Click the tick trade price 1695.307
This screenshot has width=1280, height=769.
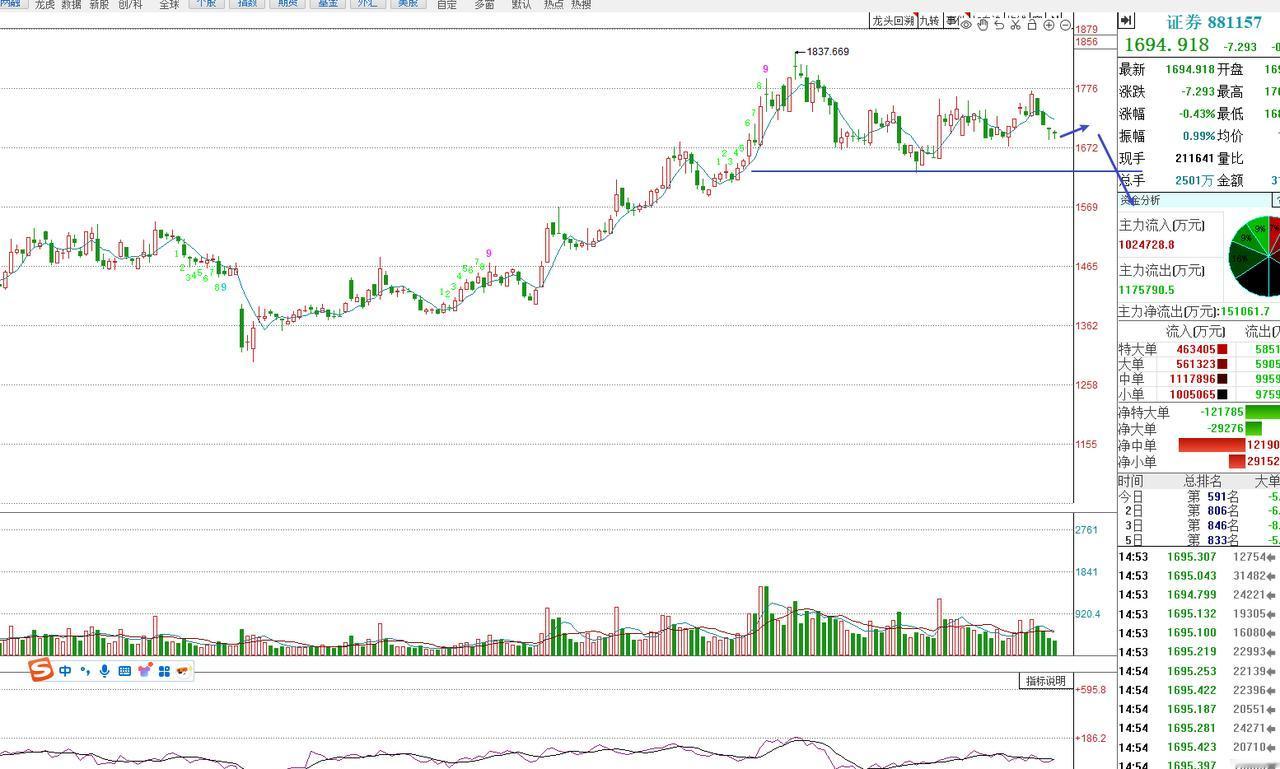pos(1192,557)
